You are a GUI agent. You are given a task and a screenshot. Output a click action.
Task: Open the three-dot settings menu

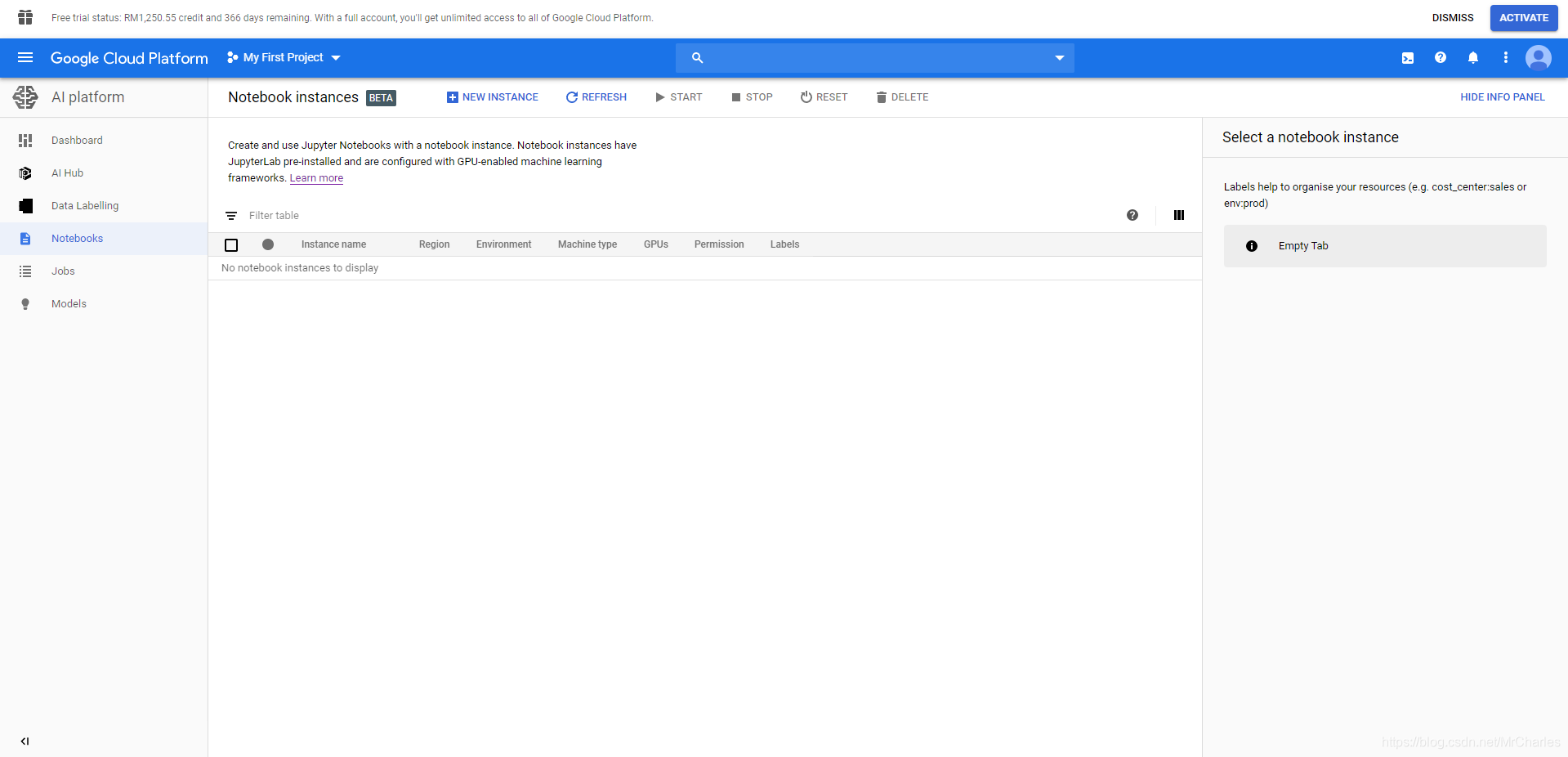pyautogui.click(x=1506, y=58)
